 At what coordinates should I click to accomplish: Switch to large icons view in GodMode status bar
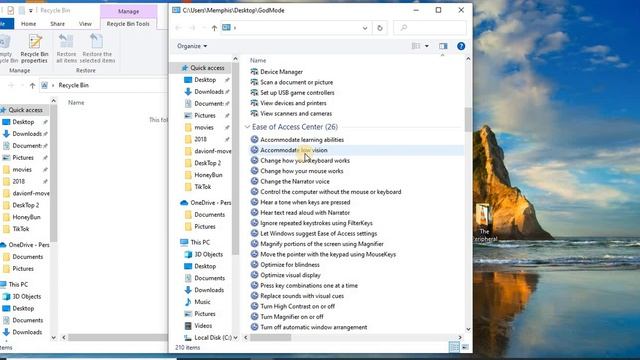(465, 347)
